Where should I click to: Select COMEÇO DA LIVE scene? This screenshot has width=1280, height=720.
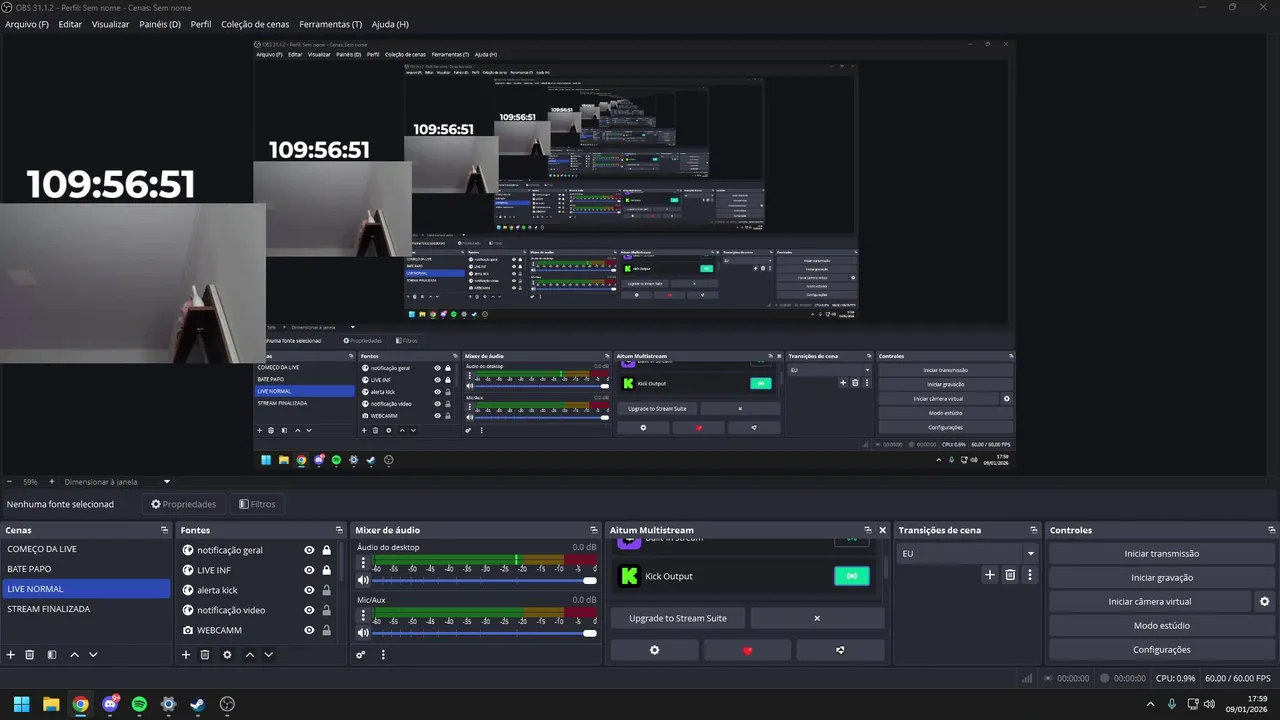86,549
